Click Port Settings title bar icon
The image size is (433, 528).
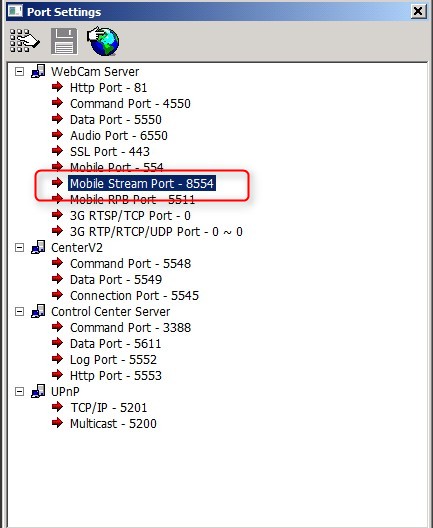pyautogui.click(x=15, y=11)
